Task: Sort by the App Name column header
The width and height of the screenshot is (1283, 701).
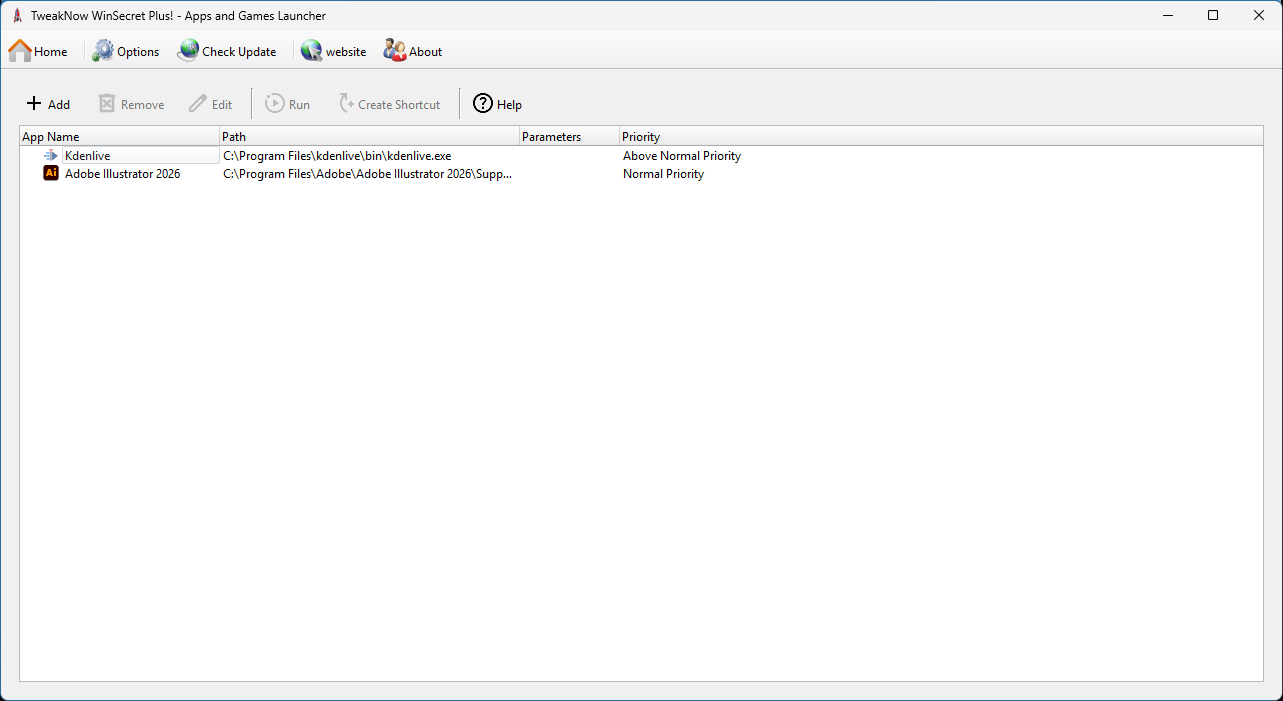Action: [x=119, y=137]
